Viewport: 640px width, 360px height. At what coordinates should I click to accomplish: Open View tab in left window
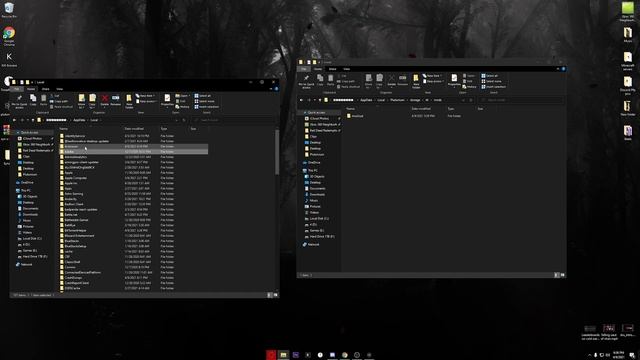pyautogui.click(x=60, y=89)
